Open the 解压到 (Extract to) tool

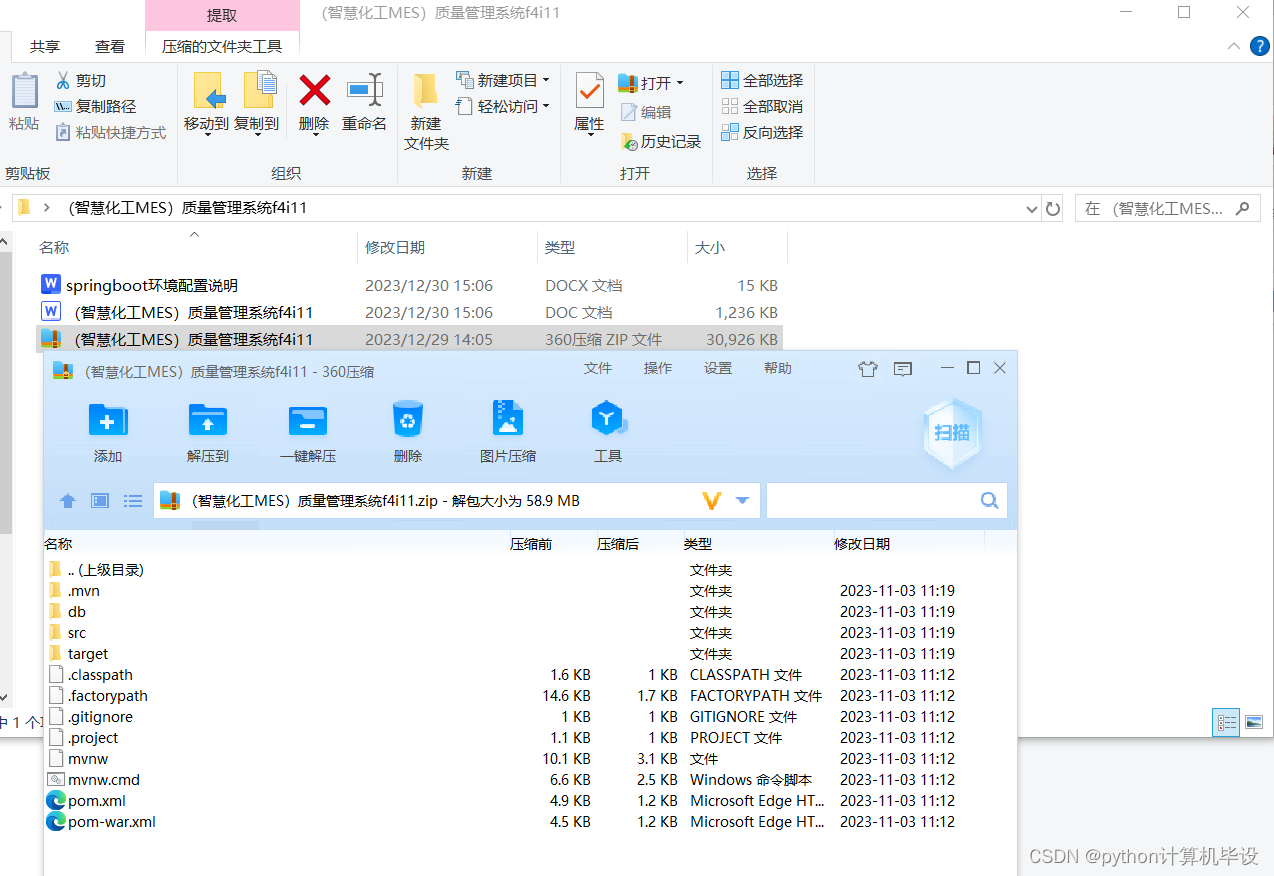tap(207, 430)
